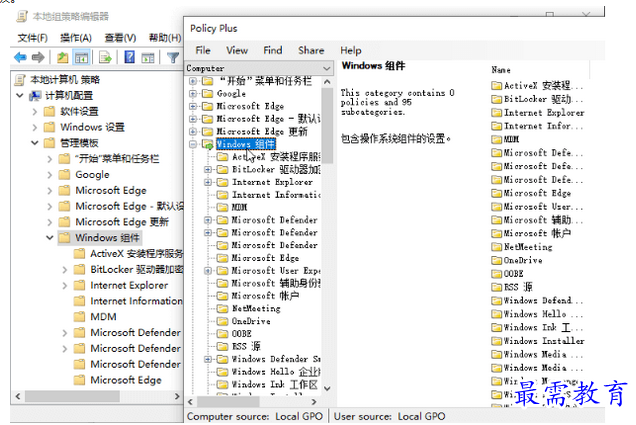This screenshot has height=425, width=636.
Task: Select NetMeeting in Policy Plus tree
Action: 256,309
